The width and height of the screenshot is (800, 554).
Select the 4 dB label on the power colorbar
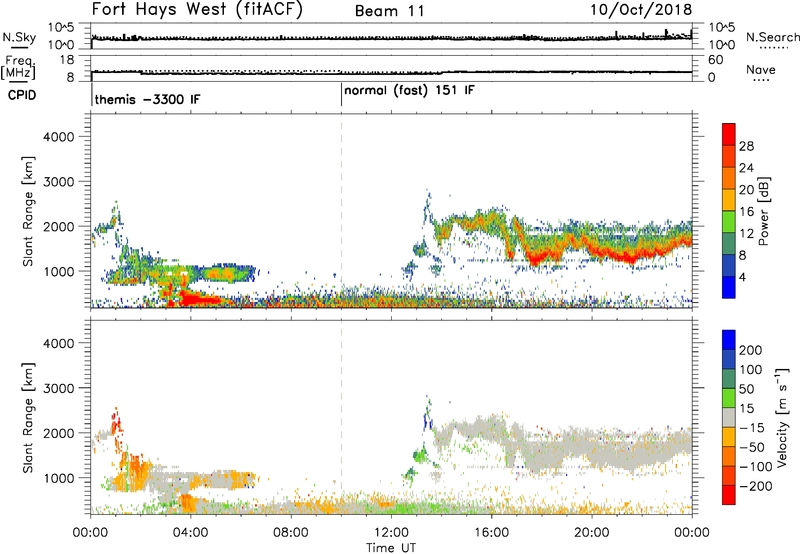coord(743,277)
